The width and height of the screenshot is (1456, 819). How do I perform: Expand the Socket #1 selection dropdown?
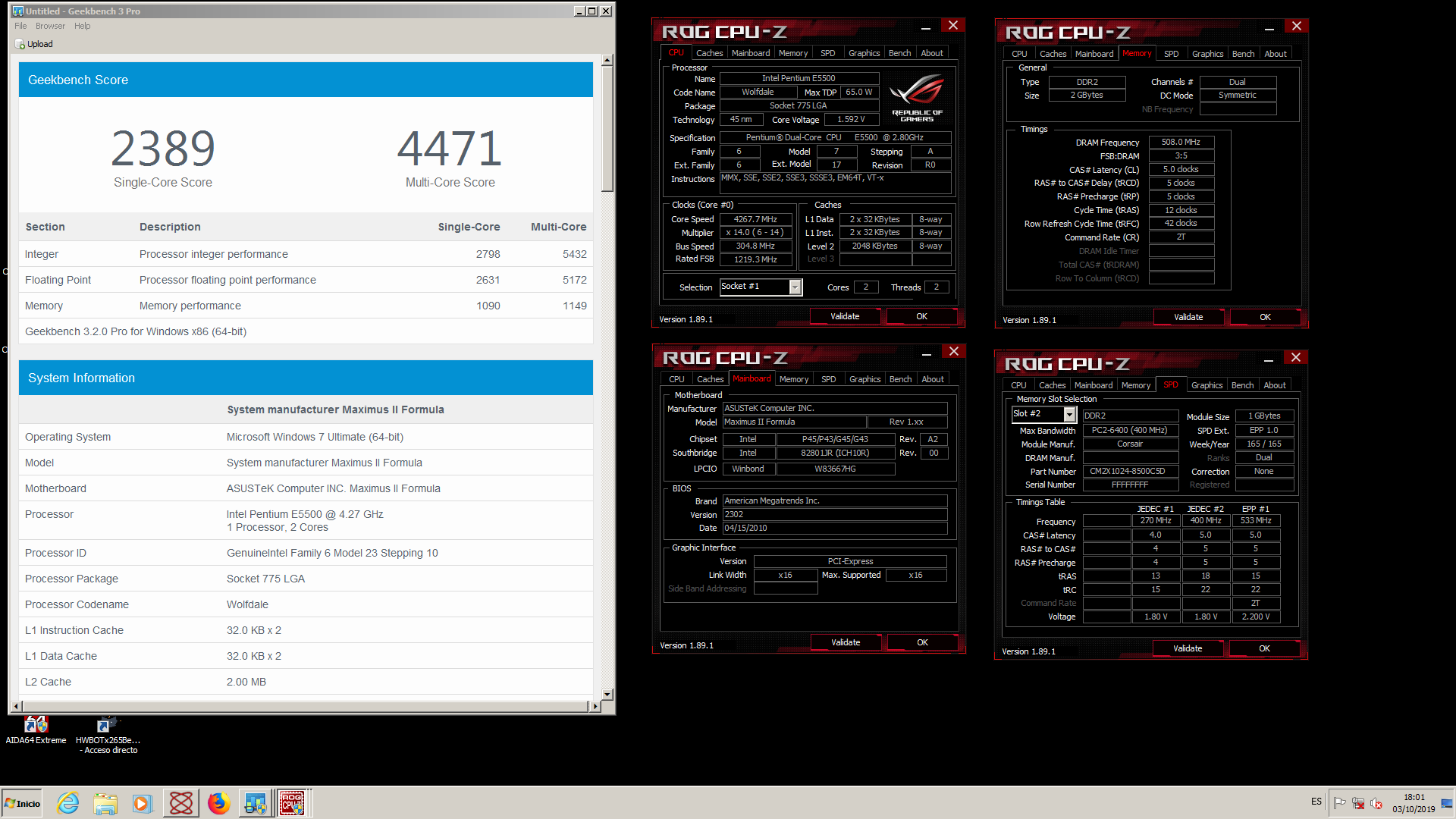pyautogui.click(x=795, y=287)
